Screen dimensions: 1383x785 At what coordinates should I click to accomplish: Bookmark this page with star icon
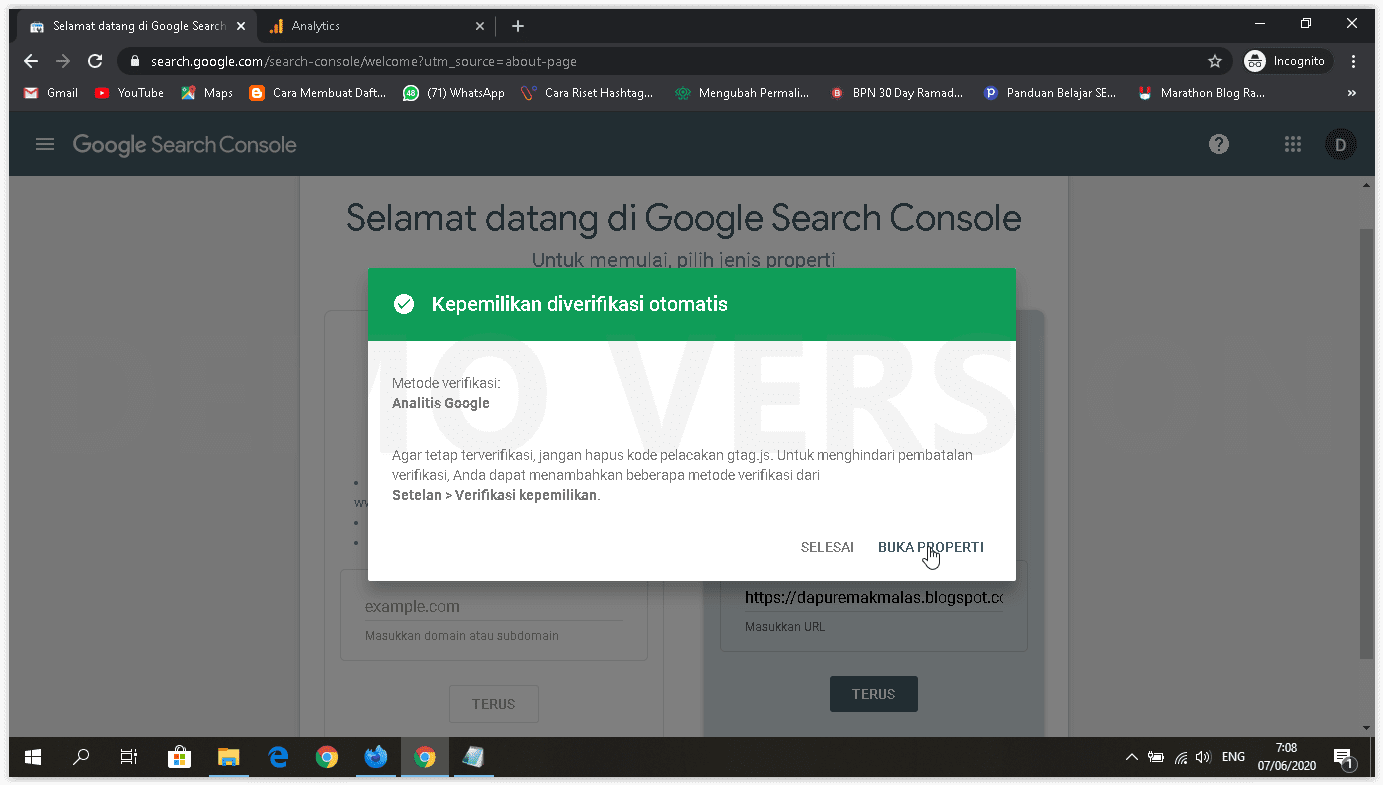point(1215,61)
